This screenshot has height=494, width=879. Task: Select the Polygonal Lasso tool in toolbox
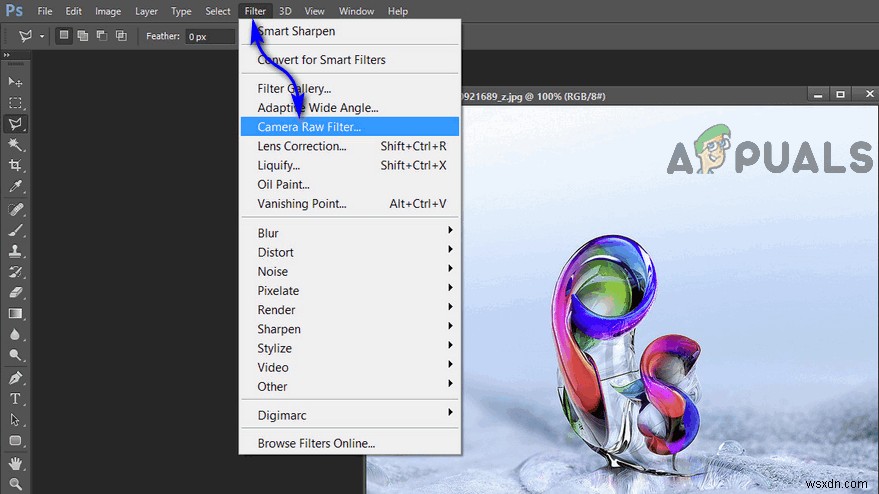[x=15, y=124]
